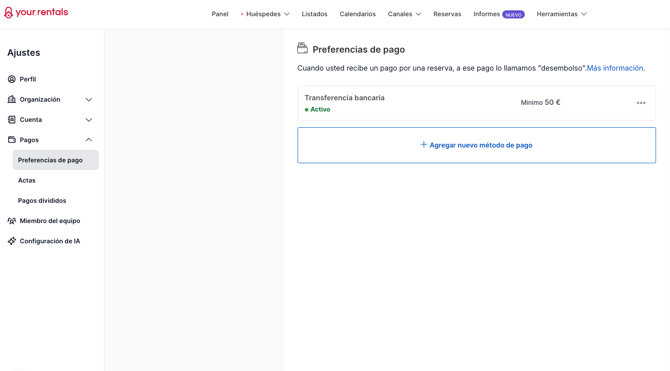This screenshot has height=371, width=670.
Task: Select Preferencias de pago in sidebar
Action: coord(56,160)
